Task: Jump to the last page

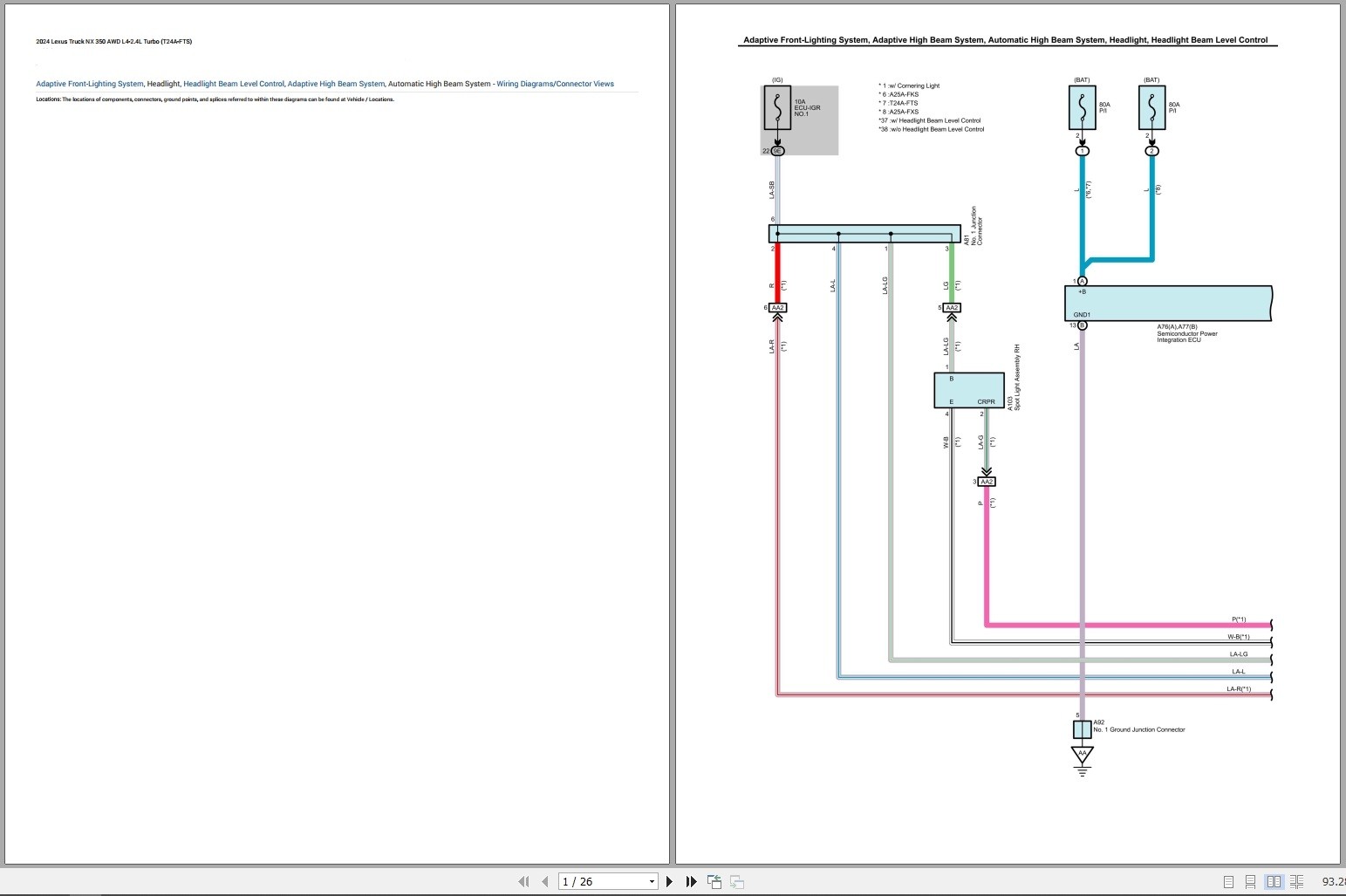Action: [691, 881]
